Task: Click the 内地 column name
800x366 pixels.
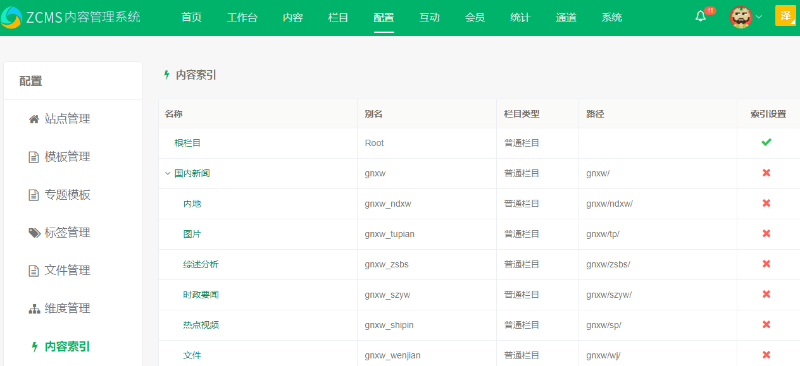Action: point(192,204)
